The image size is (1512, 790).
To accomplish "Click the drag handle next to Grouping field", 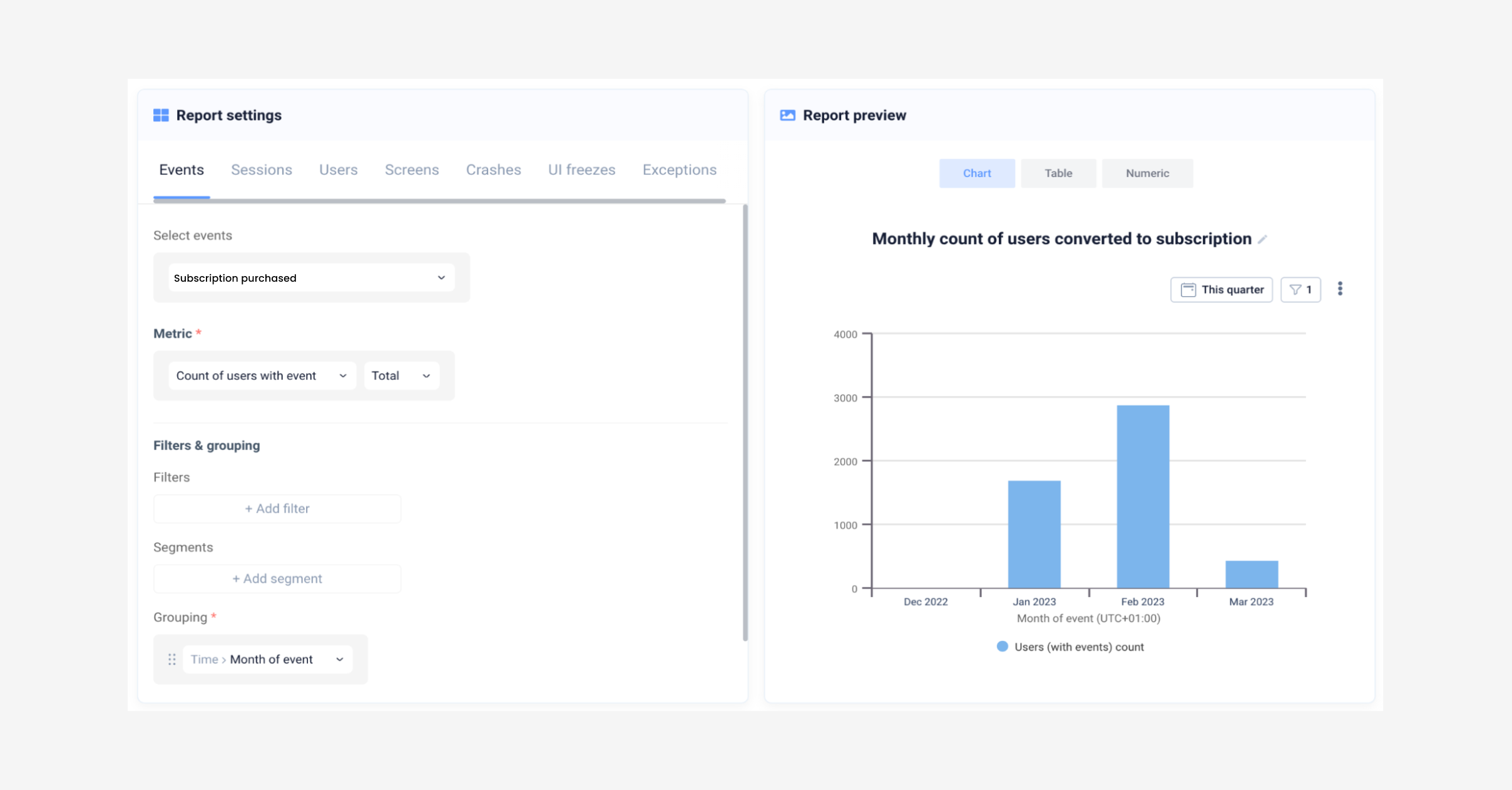I will (172, 659).
